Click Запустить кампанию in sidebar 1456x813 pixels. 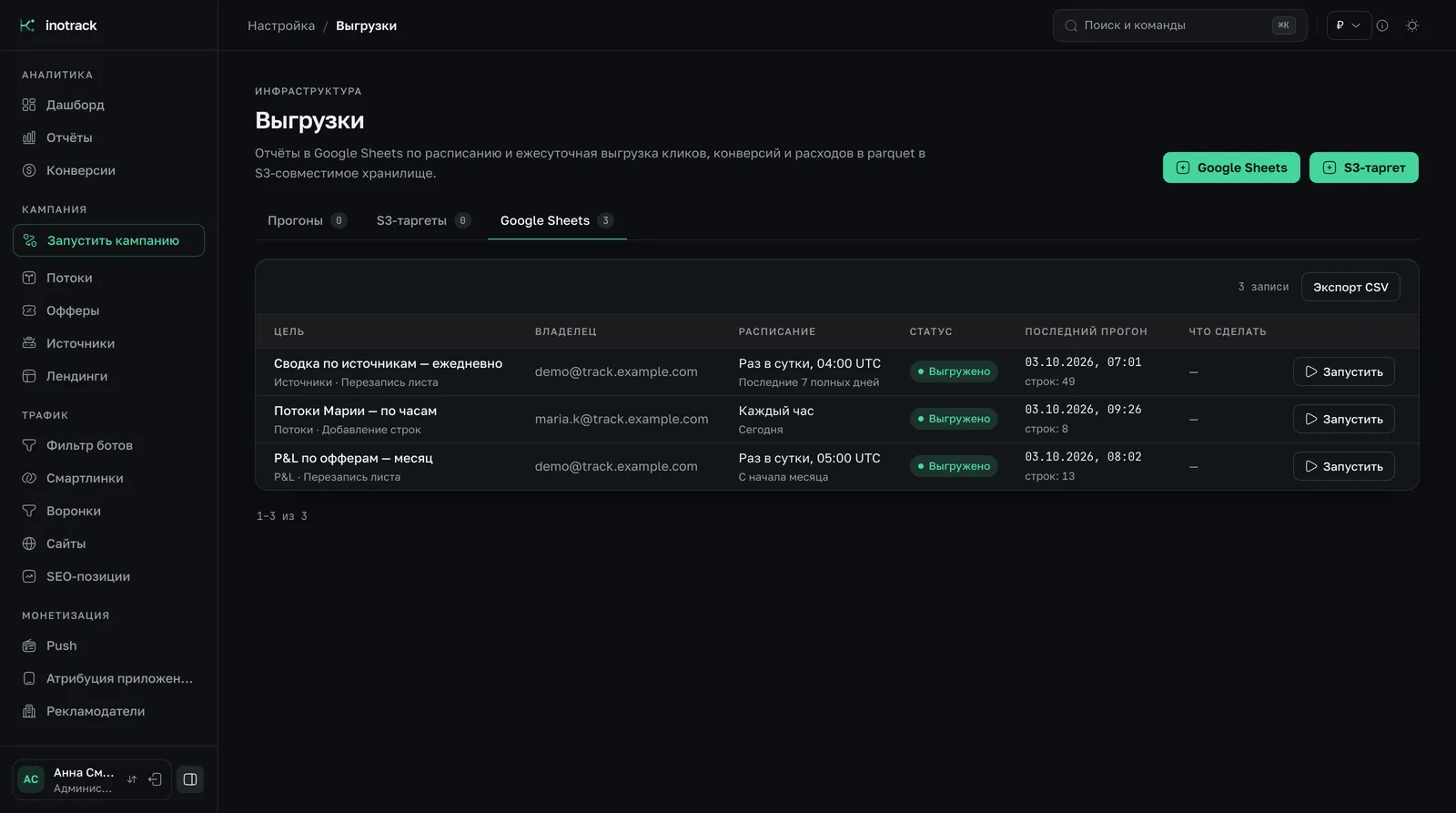pos(108,240)
